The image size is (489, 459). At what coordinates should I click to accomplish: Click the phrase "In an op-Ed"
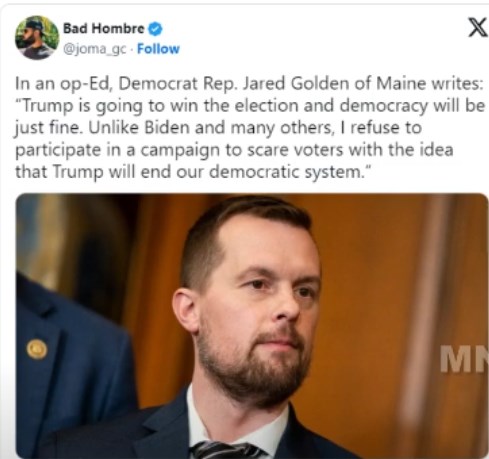62,84
